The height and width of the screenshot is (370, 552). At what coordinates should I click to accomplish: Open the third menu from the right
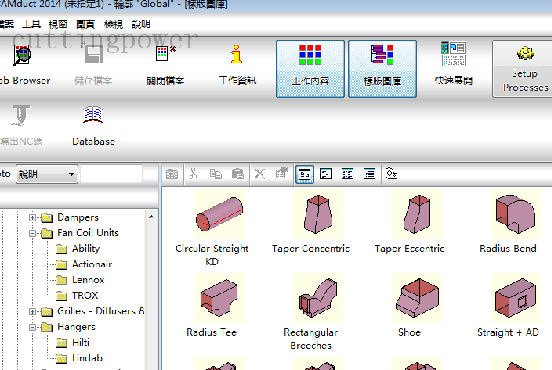pos(86,24)
